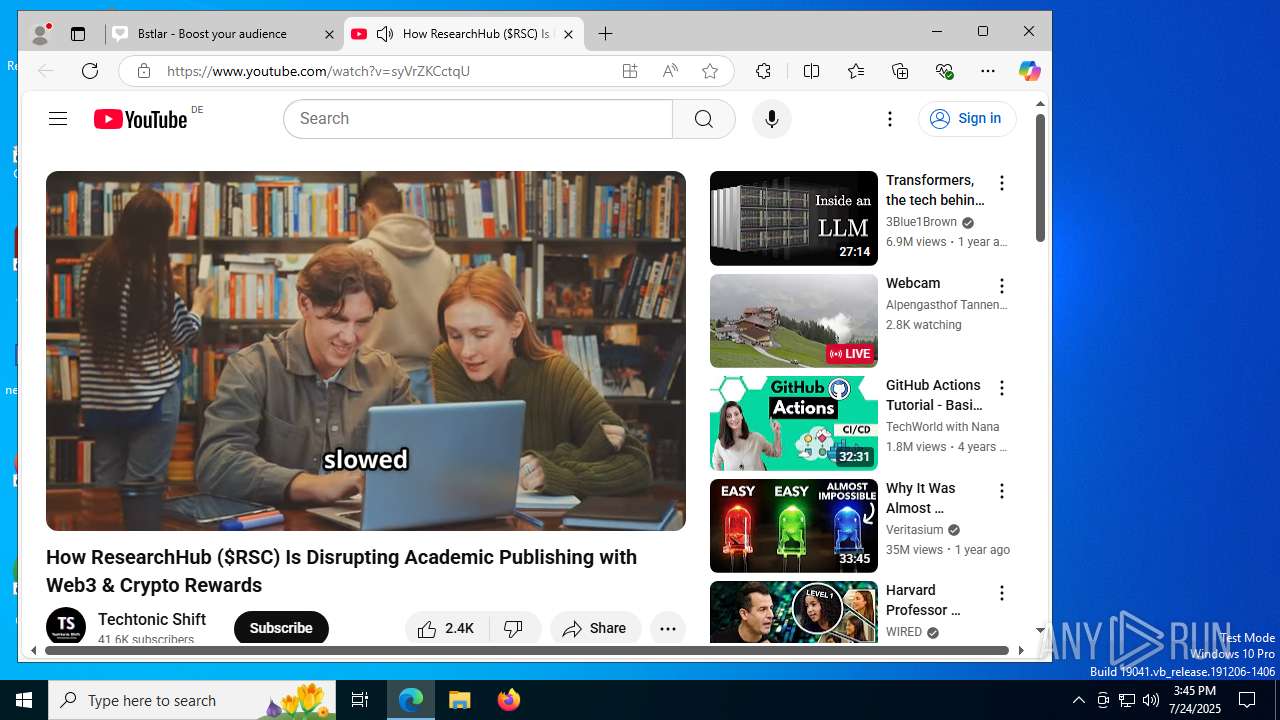This screenshot has width=1280, height=720.
Task: Subscribe to Techtonic Shift channel
Action: 281,628
